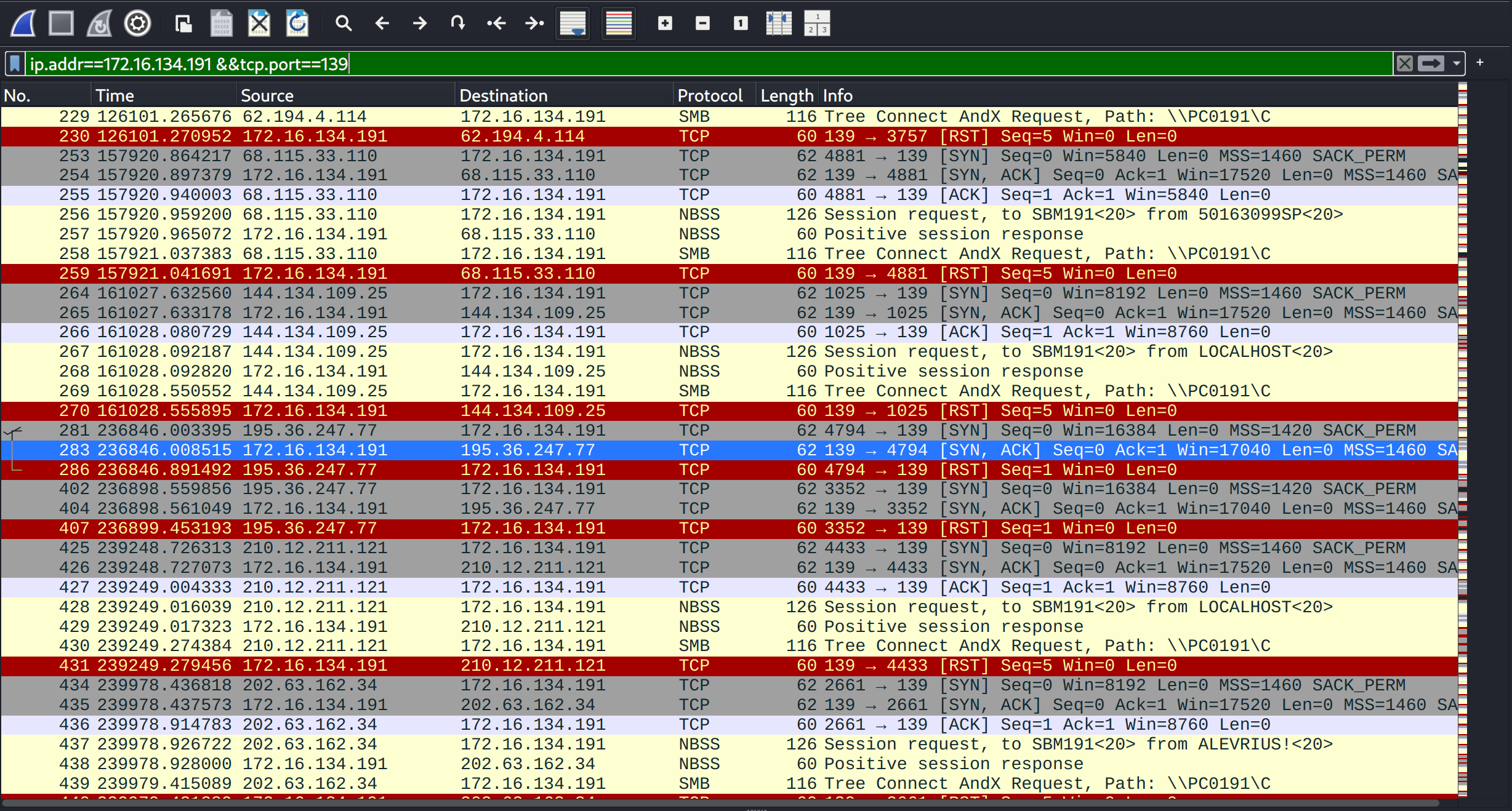The width and height of the screenshot is (1512, 811).
Task: Toggle the resize columns to content button
Action: [779, 24]
